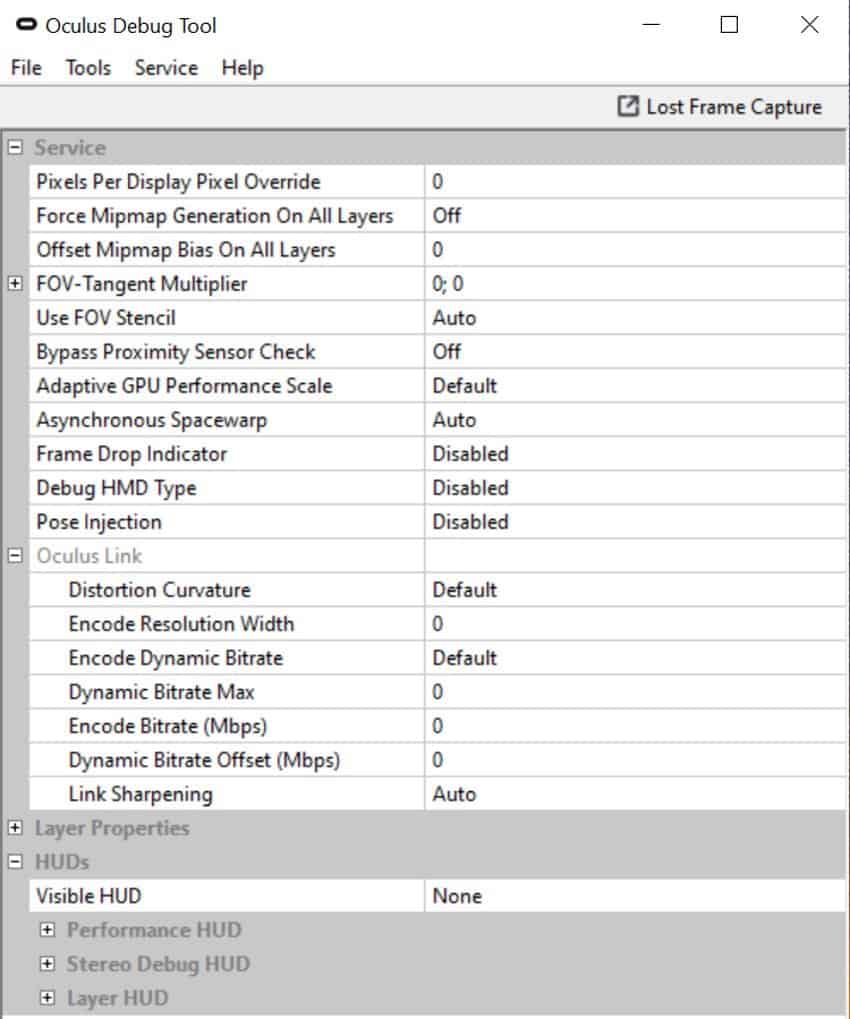Maximize the Oculus Debug Tool window

click(729, 25)
